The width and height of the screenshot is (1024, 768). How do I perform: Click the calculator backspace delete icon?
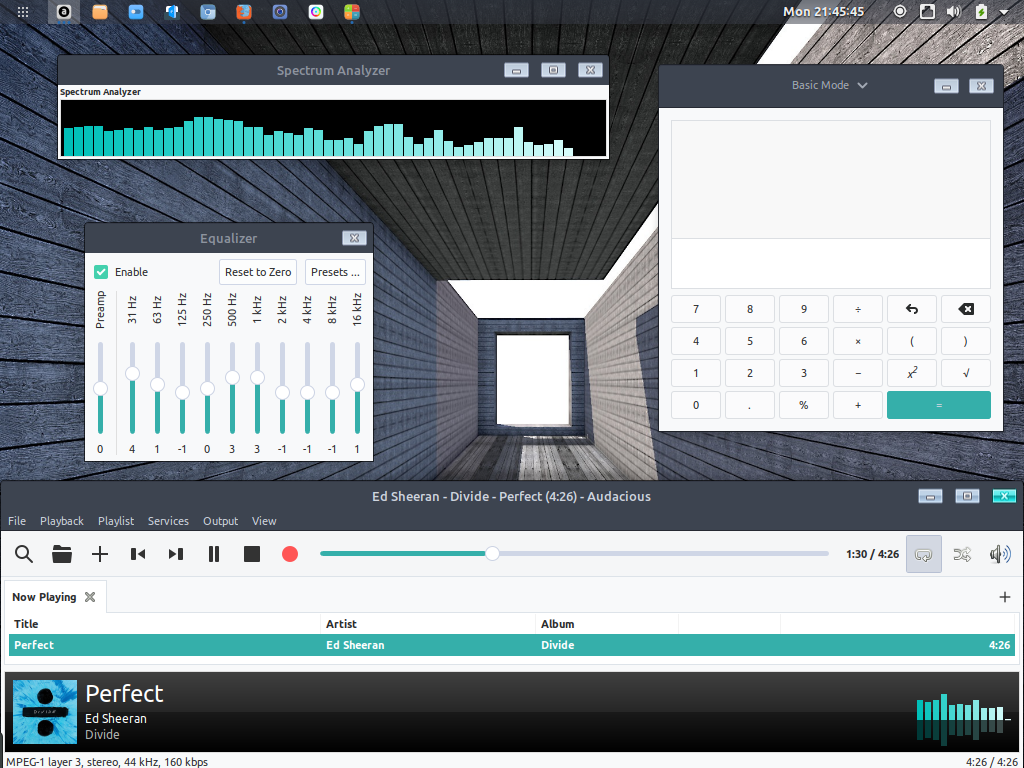coord(966,309)
